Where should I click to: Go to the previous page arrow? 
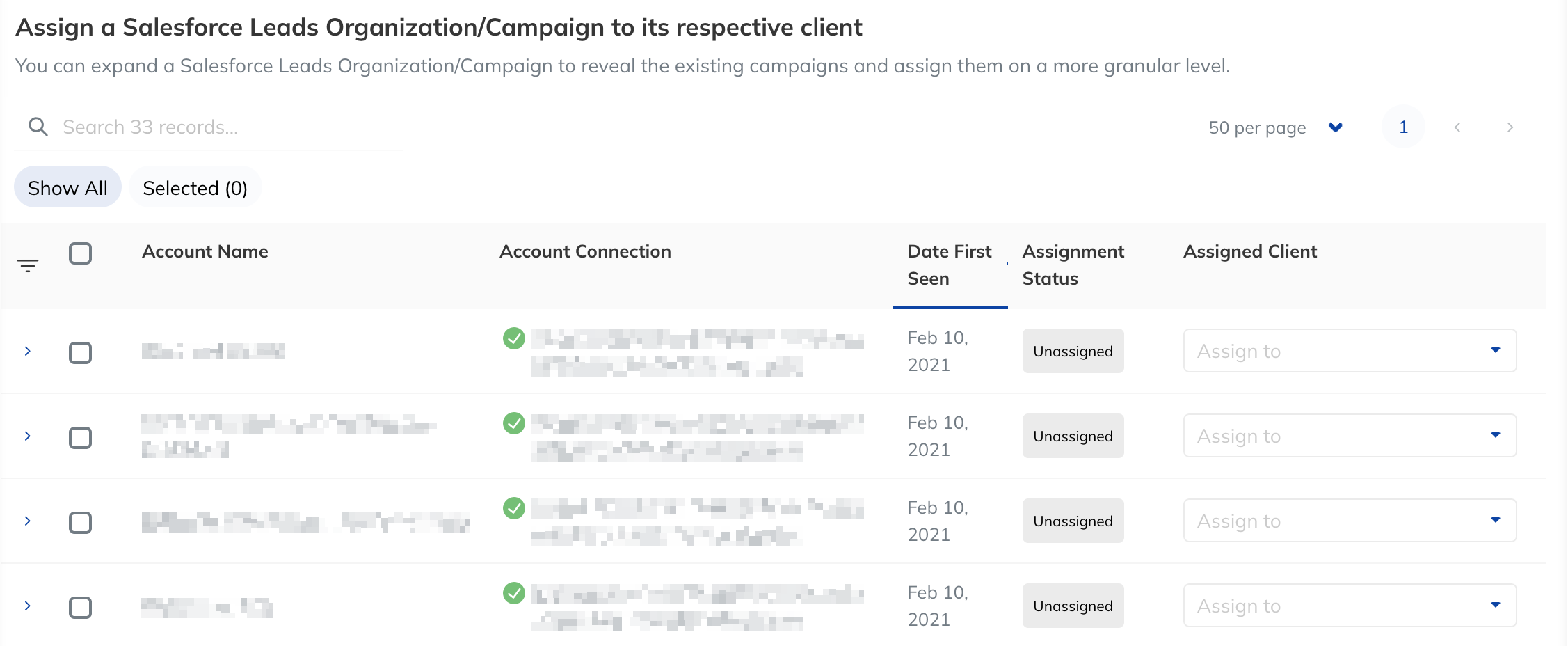[x=1457, y=127]
